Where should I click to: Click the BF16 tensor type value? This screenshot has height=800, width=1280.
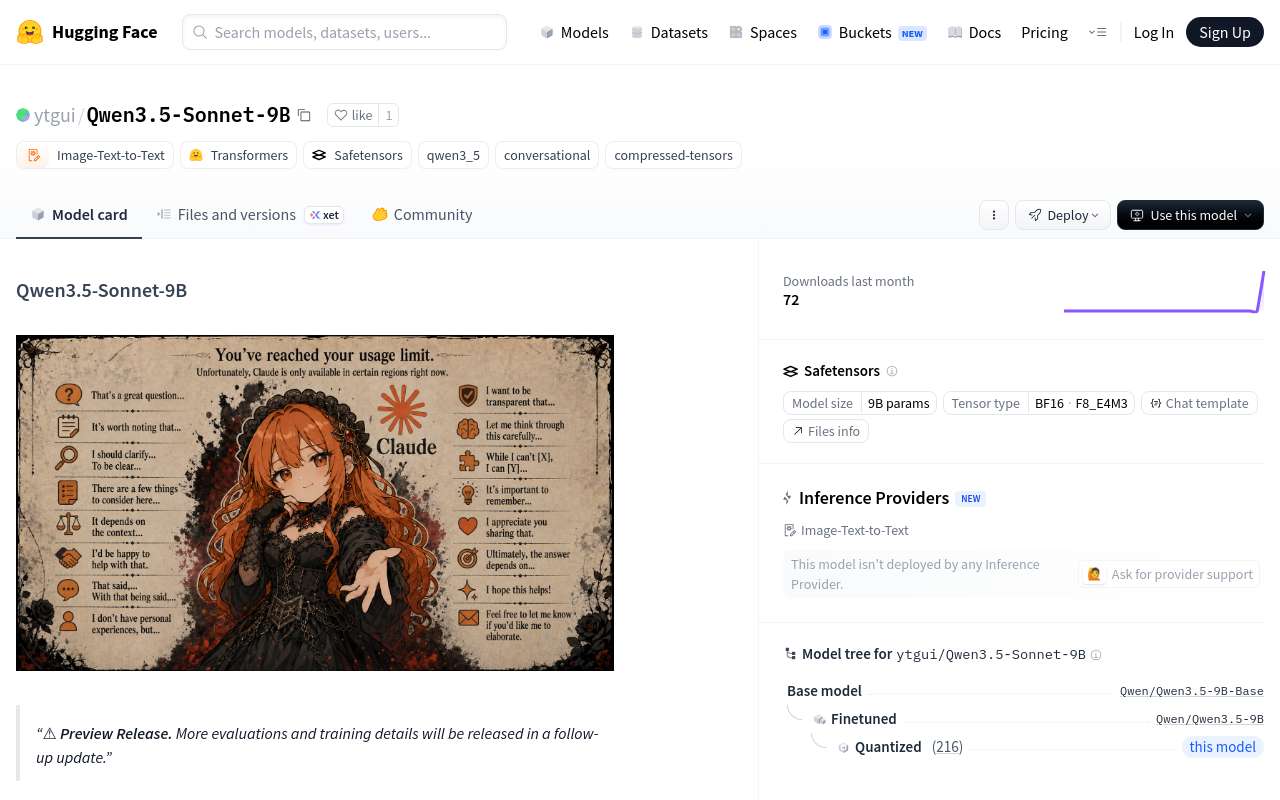coord(1049,403)
